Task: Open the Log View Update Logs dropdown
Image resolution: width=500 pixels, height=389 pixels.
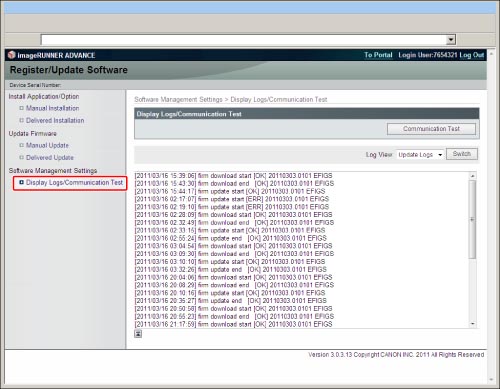Action: pos(420,155)
